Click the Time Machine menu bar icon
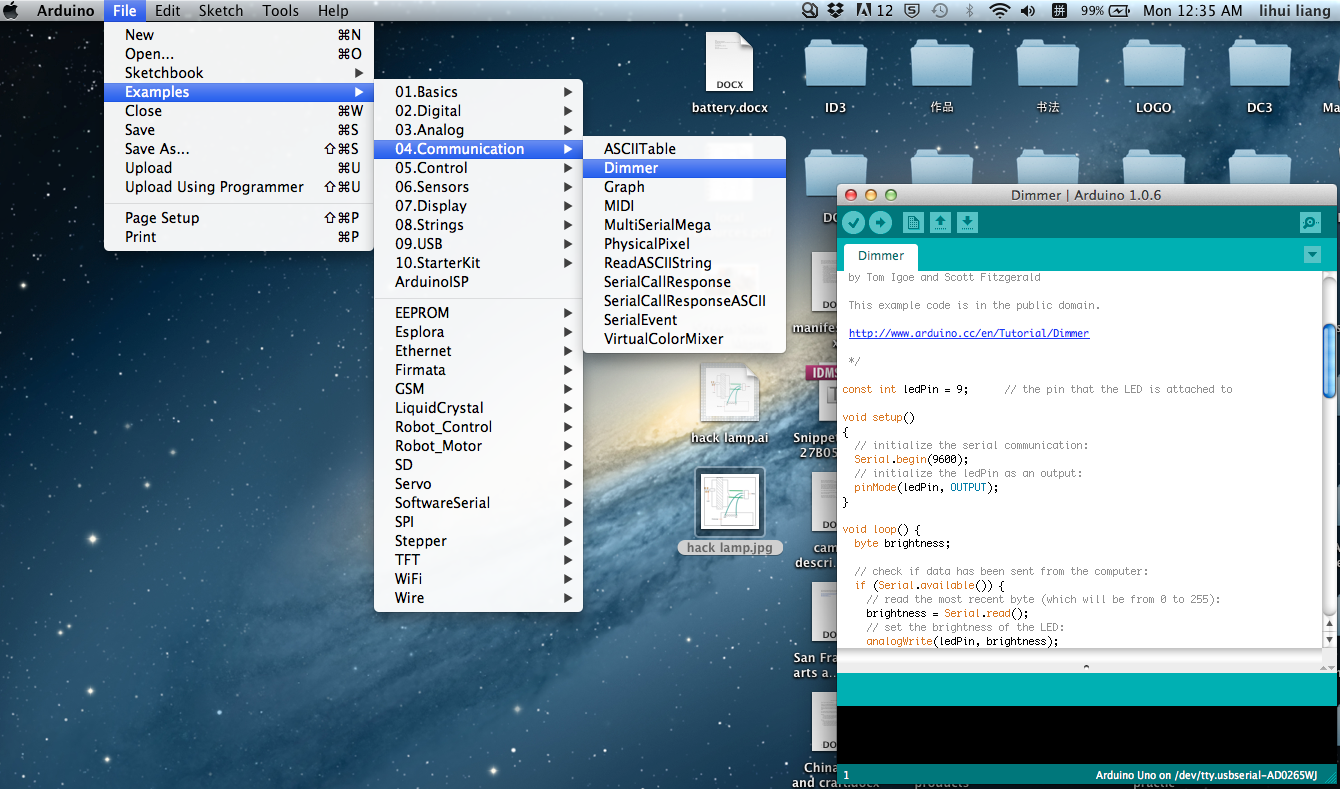Image resolution: width=1340 pixels, height=789 pixels. 939,11
